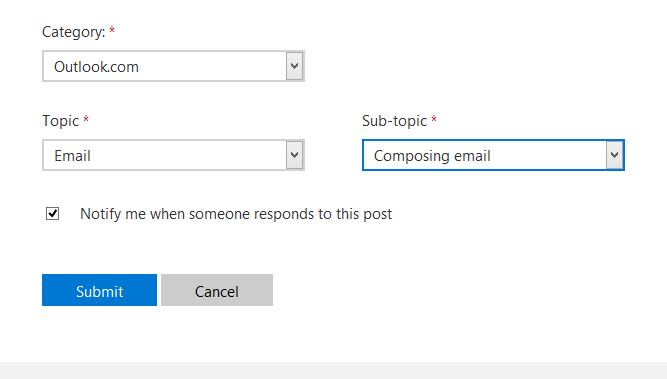Click the red asterisk beside Category
The height and width of the screenshot is (379, 667).
click(112, 30)
